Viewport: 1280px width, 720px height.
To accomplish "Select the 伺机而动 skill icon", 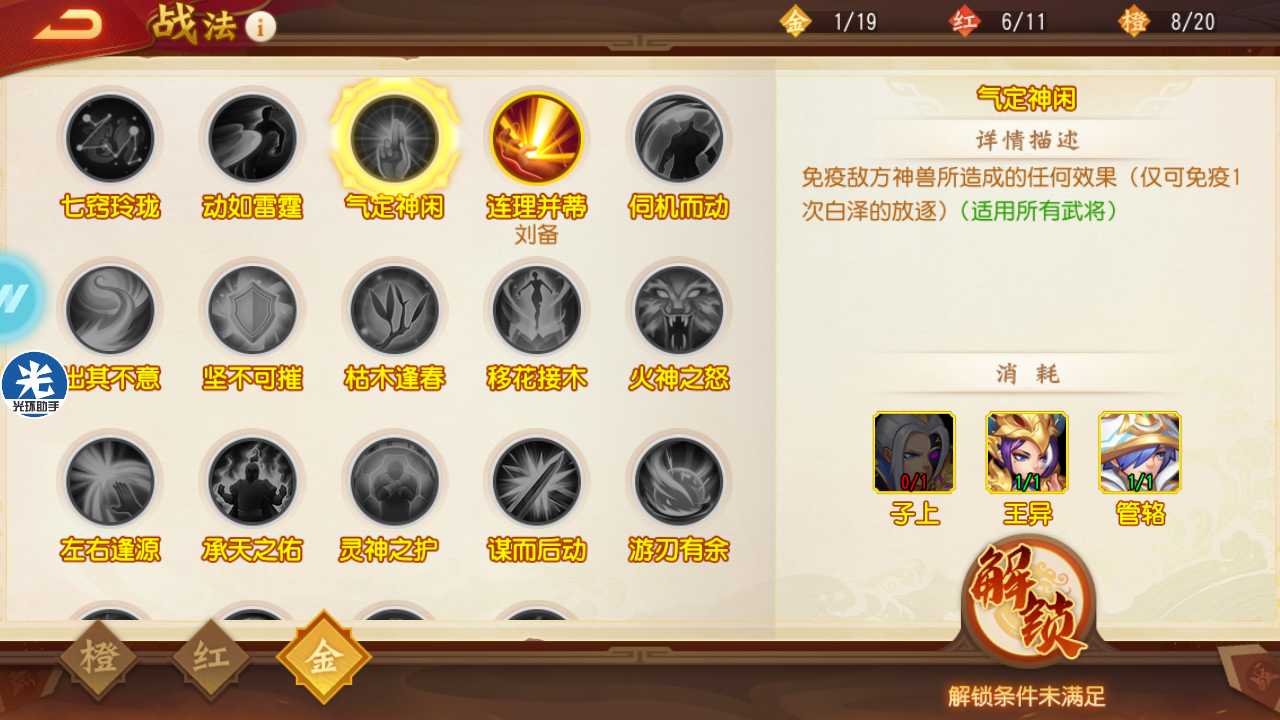I will click(x=679, y=139).
